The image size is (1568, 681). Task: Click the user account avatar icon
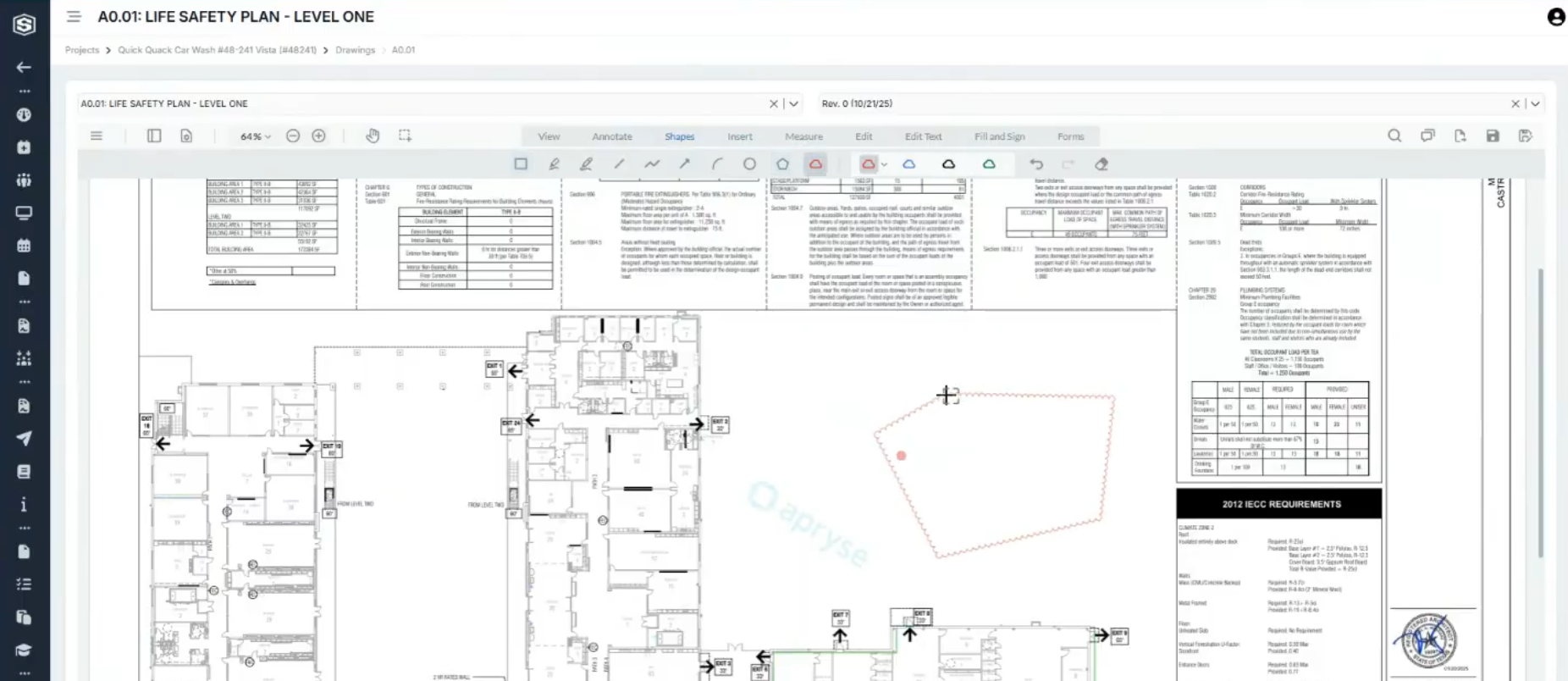pyautogui.click(x=1556, y=17)
